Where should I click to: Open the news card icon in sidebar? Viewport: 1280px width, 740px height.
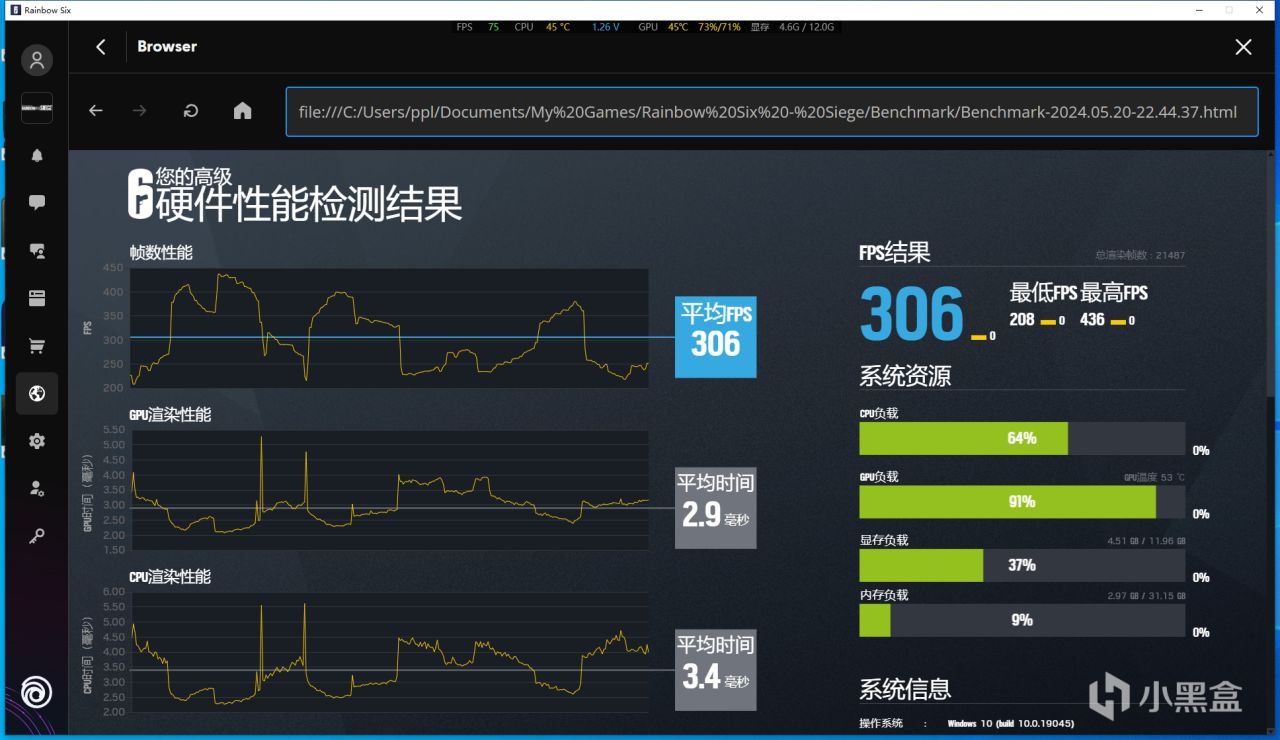point(37,298)
